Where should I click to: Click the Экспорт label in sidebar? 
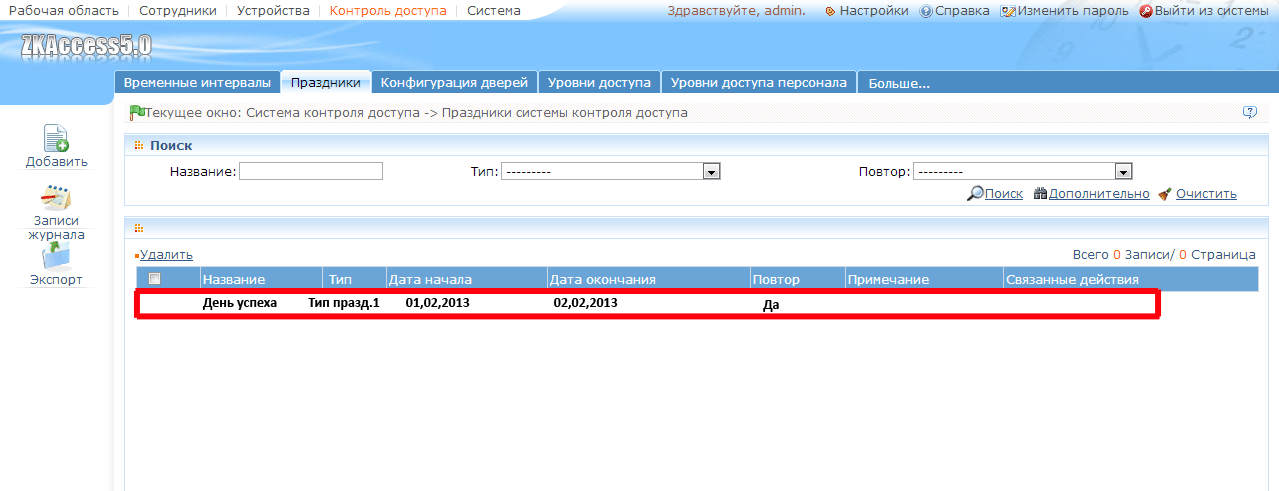click(x=56, y=280)
